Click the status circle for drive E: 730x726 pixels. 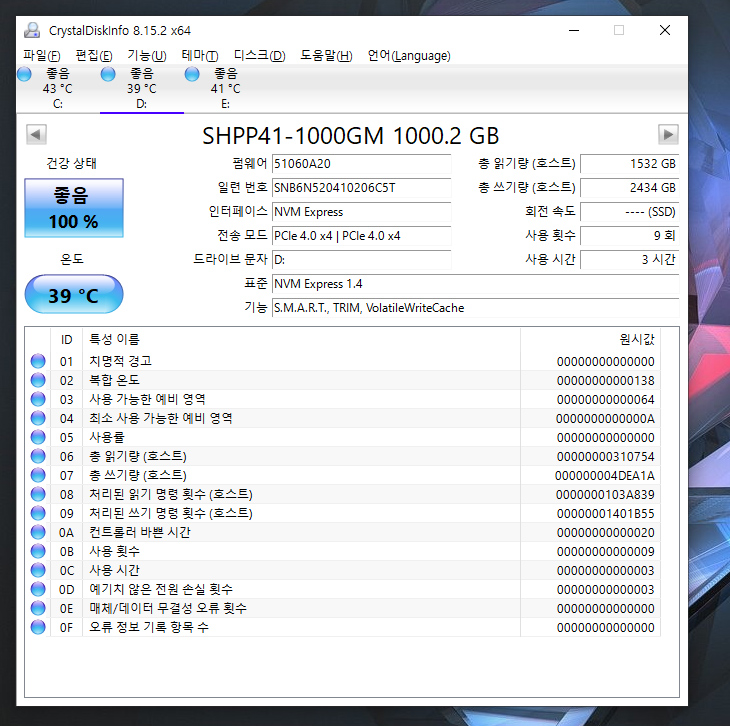tap(192, 74)
